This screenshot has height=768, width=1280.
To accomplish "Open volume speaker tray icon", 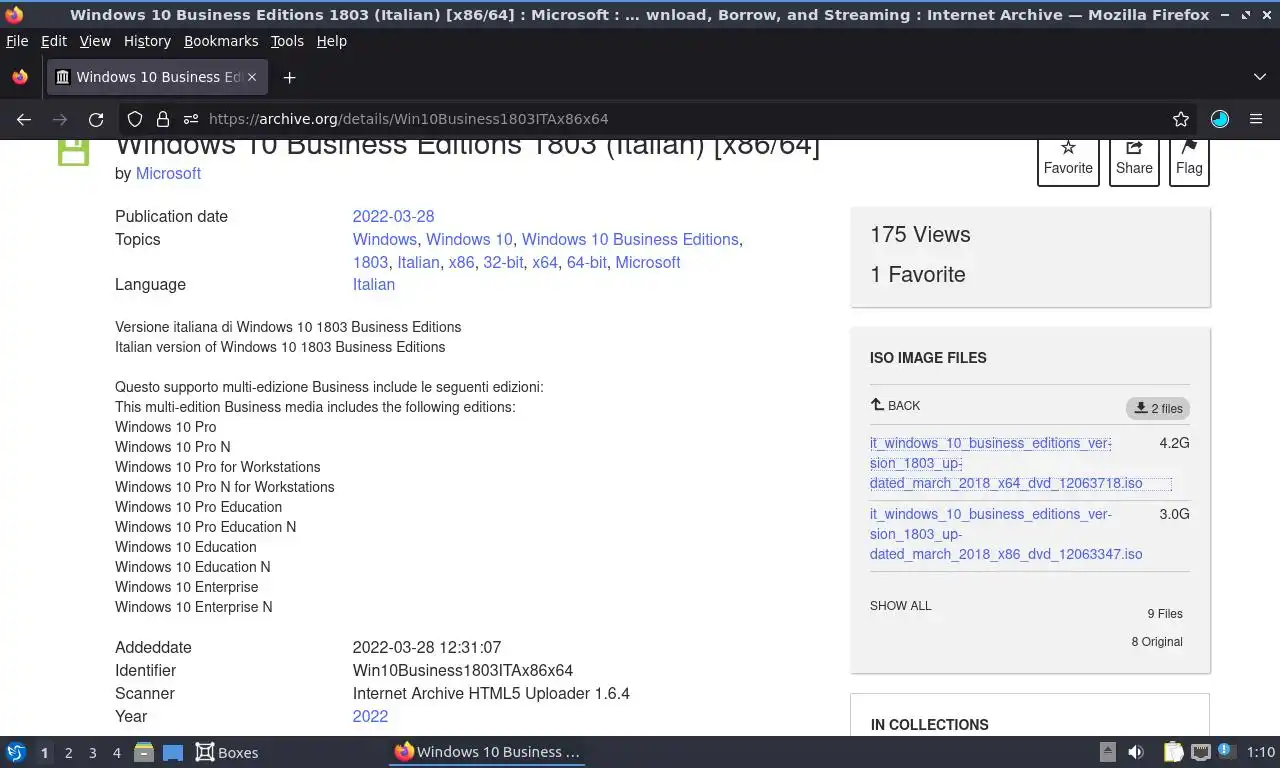I will point(1136,752).
